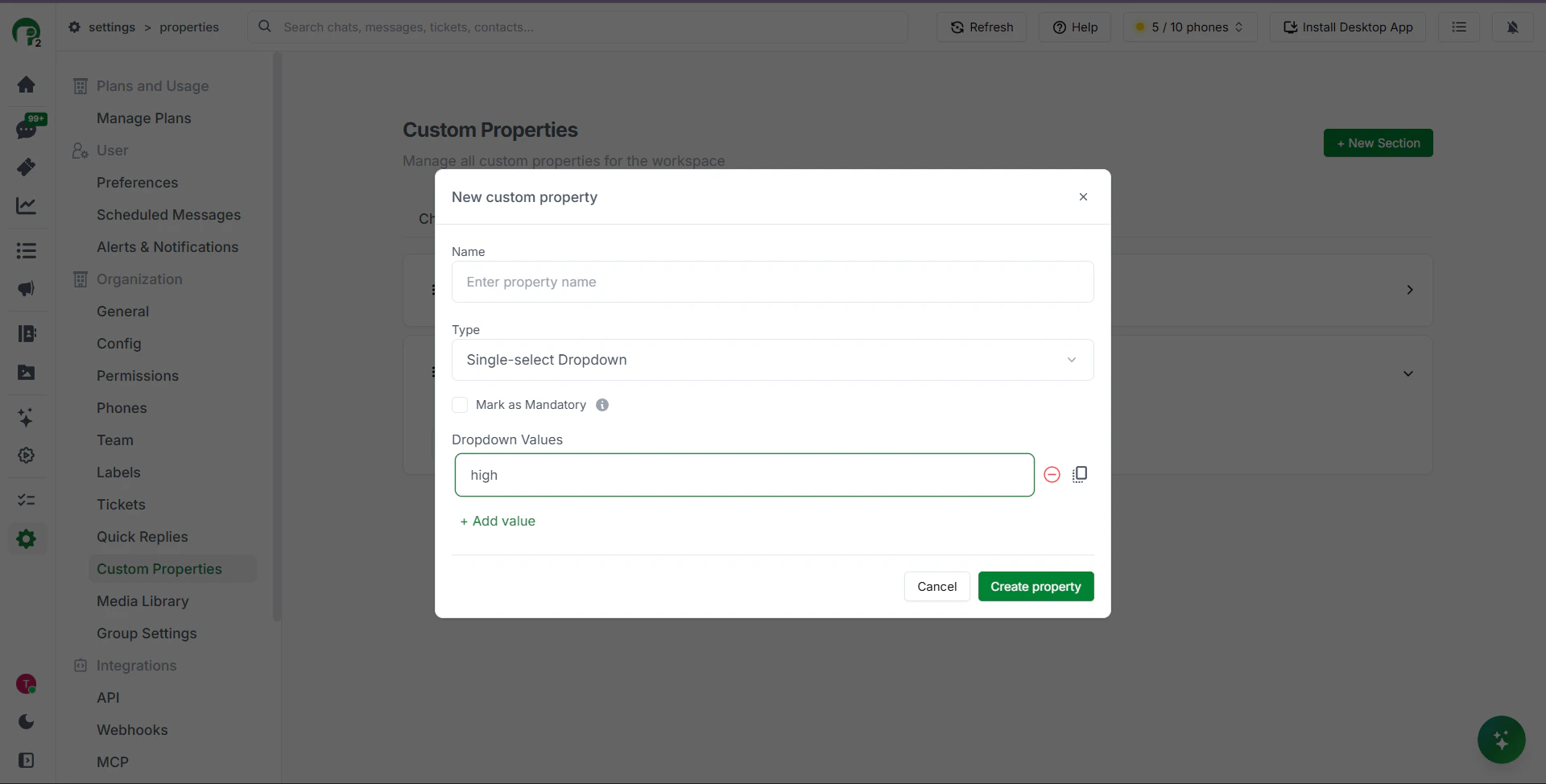The height and width of the screenshot is (784, 1546).
Task: Click the muted notifications bell icon
Action: [x=1512, y=27]
